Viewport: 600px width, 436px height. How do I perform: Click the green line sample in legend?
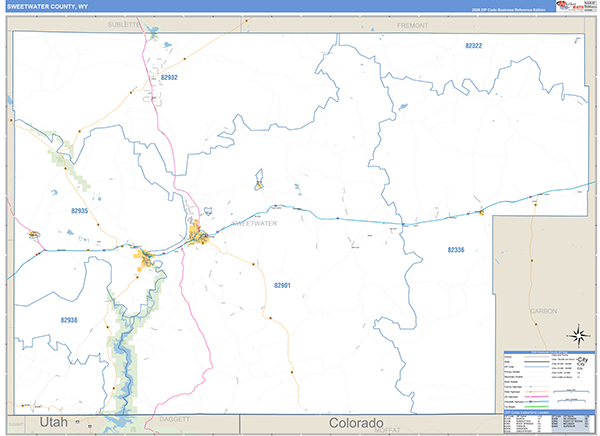pyautogui.click(x=536, y=407)
